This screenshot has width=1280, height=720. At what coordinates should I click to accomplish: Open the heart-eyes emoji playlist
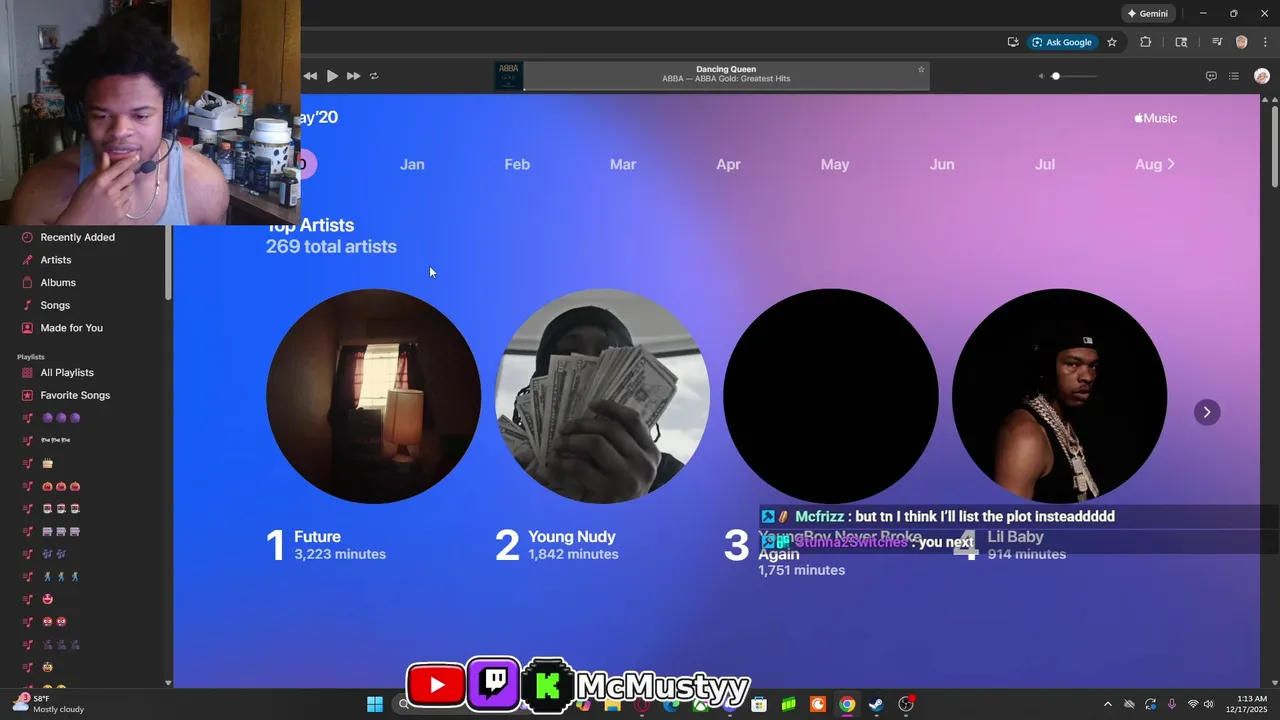pos(47,599)
